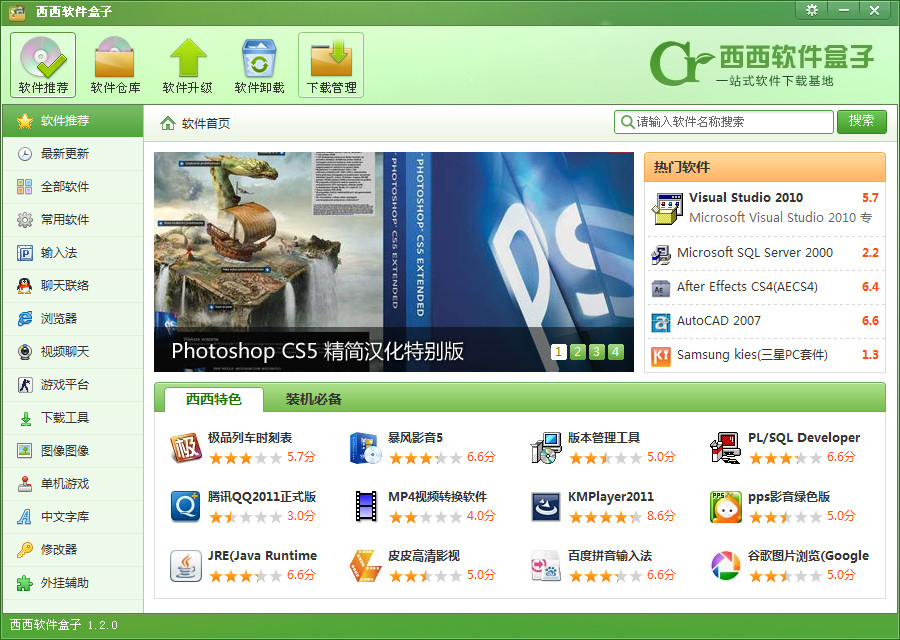The width and height of the screenshot is (900, 640).
Task: Open Microsoft SQL Server 2000 entry
Action: coord(765,253)
